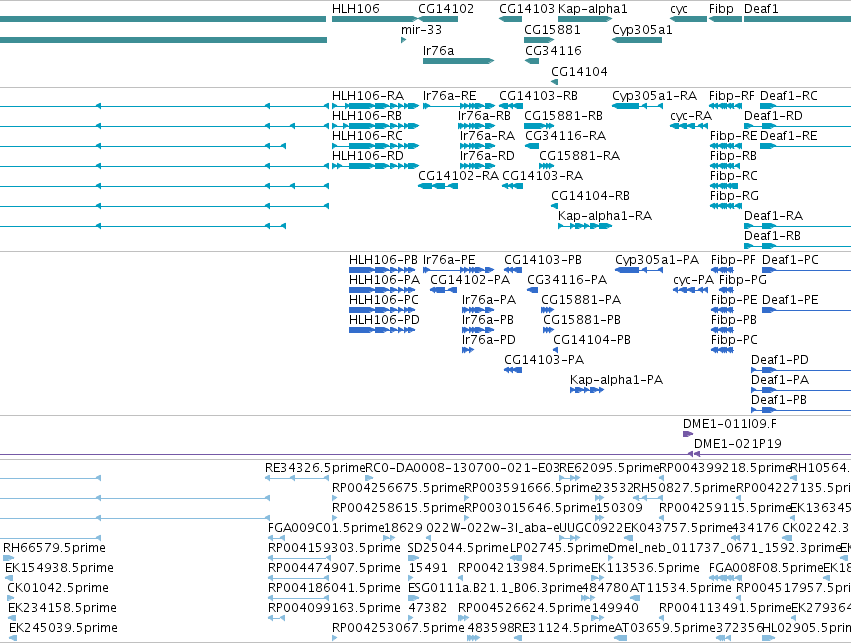The image size is (851, 643).
Task: Click the RP004099163.5prime EST label
Action: [334, 608]
